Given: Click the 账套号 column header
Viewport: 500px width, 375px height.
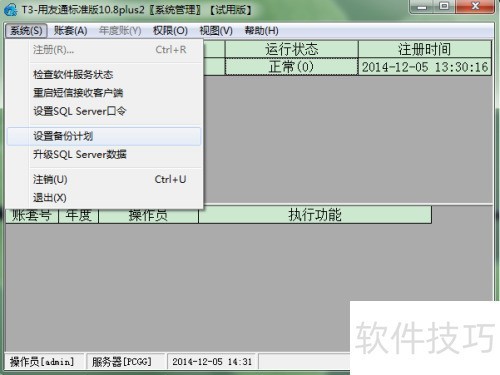Looking at the screenshot, I should click(32, 216).
